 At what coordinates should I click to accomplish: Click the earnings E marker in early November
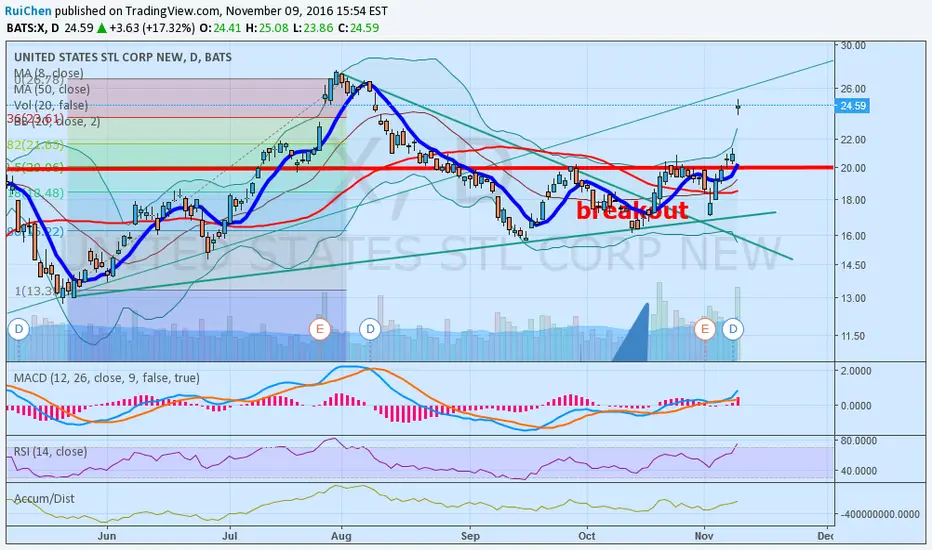[706, 329]
